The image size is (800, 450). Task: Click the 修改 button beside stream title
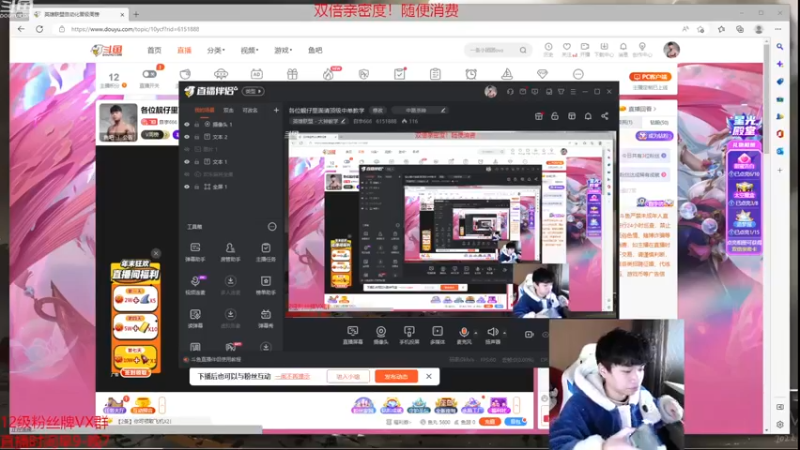[378, 110]
